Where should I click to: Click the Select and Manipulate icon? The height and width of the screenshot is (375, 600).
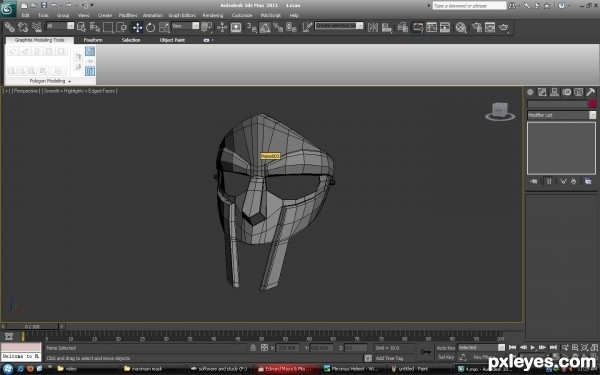(x=222, y=27)
